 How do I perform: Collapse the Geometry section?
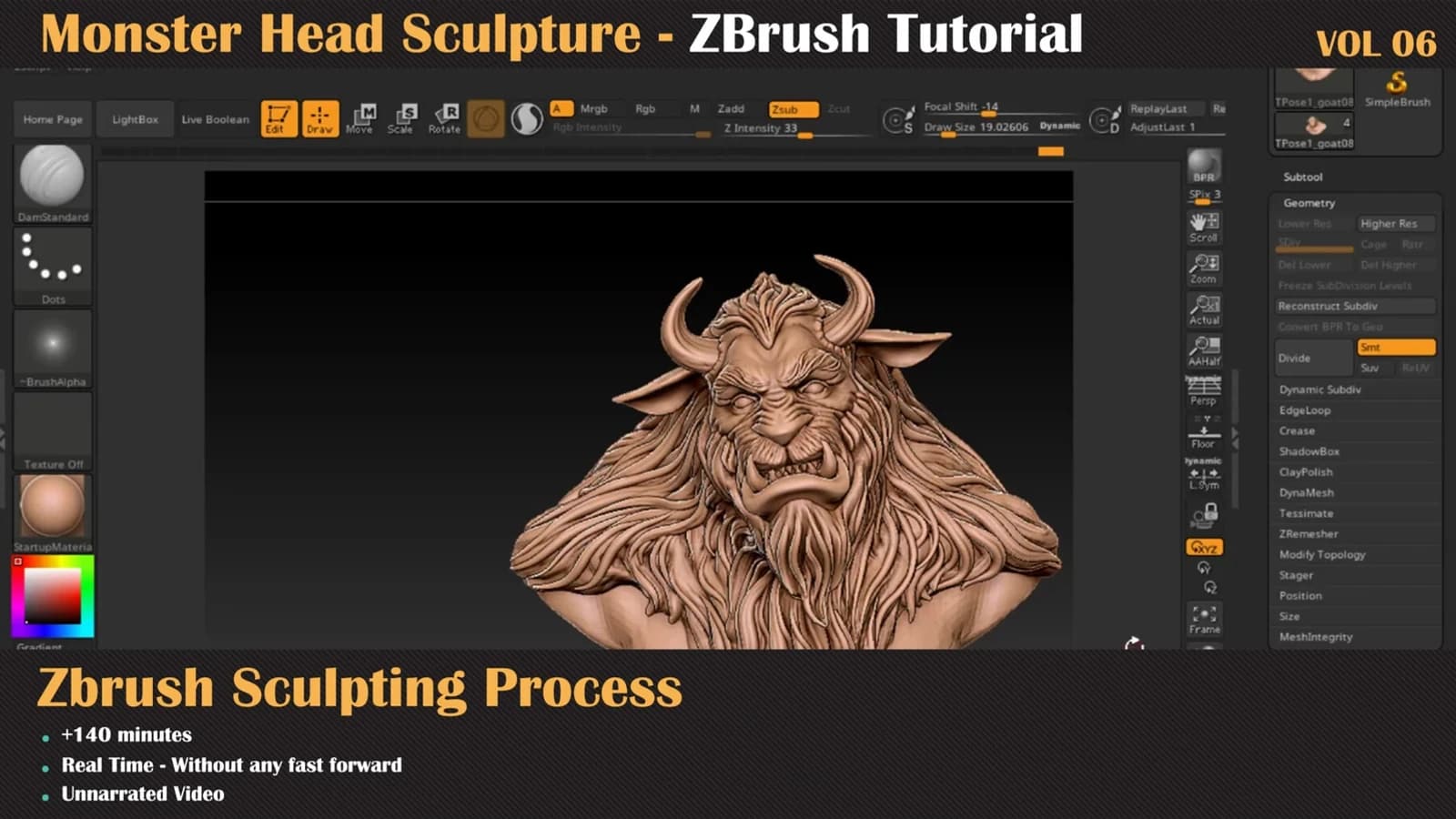pos(1309,203)
